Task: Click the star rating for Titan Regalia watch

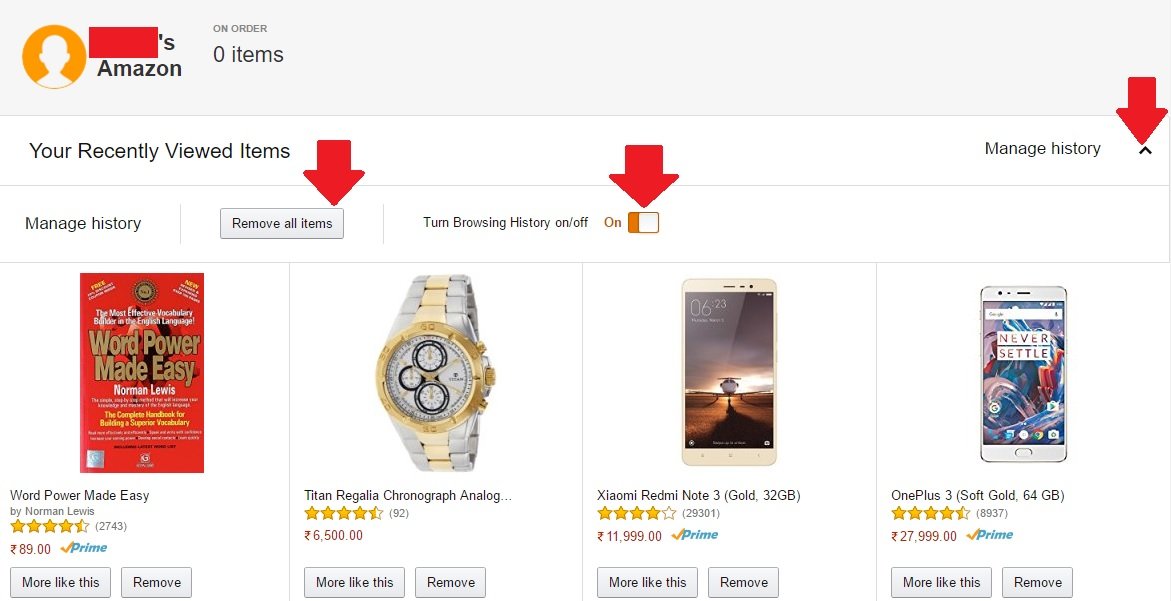Action: 344,513
